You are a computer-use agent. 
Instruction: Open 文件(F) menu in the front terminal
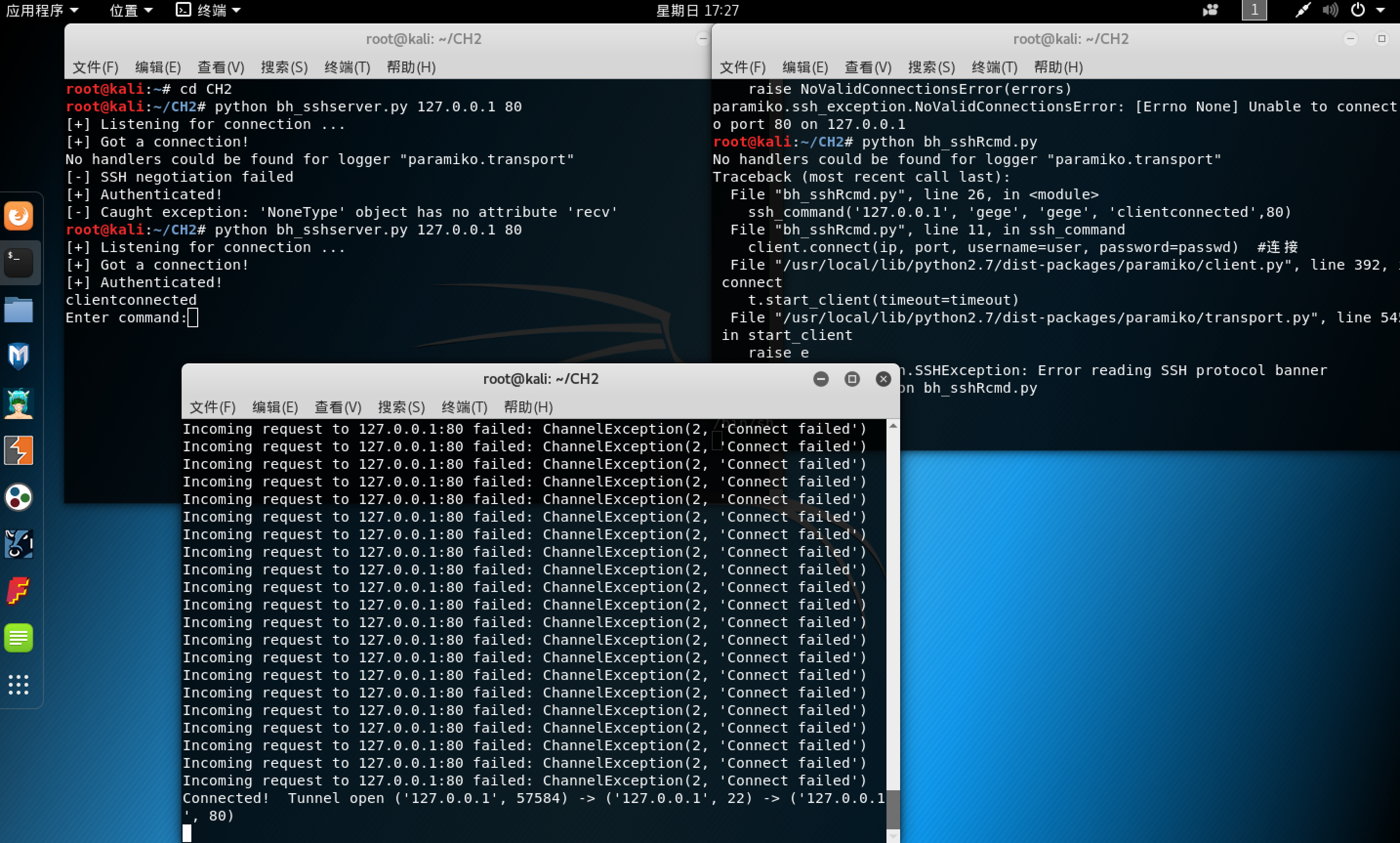click(x=212, y=407)
